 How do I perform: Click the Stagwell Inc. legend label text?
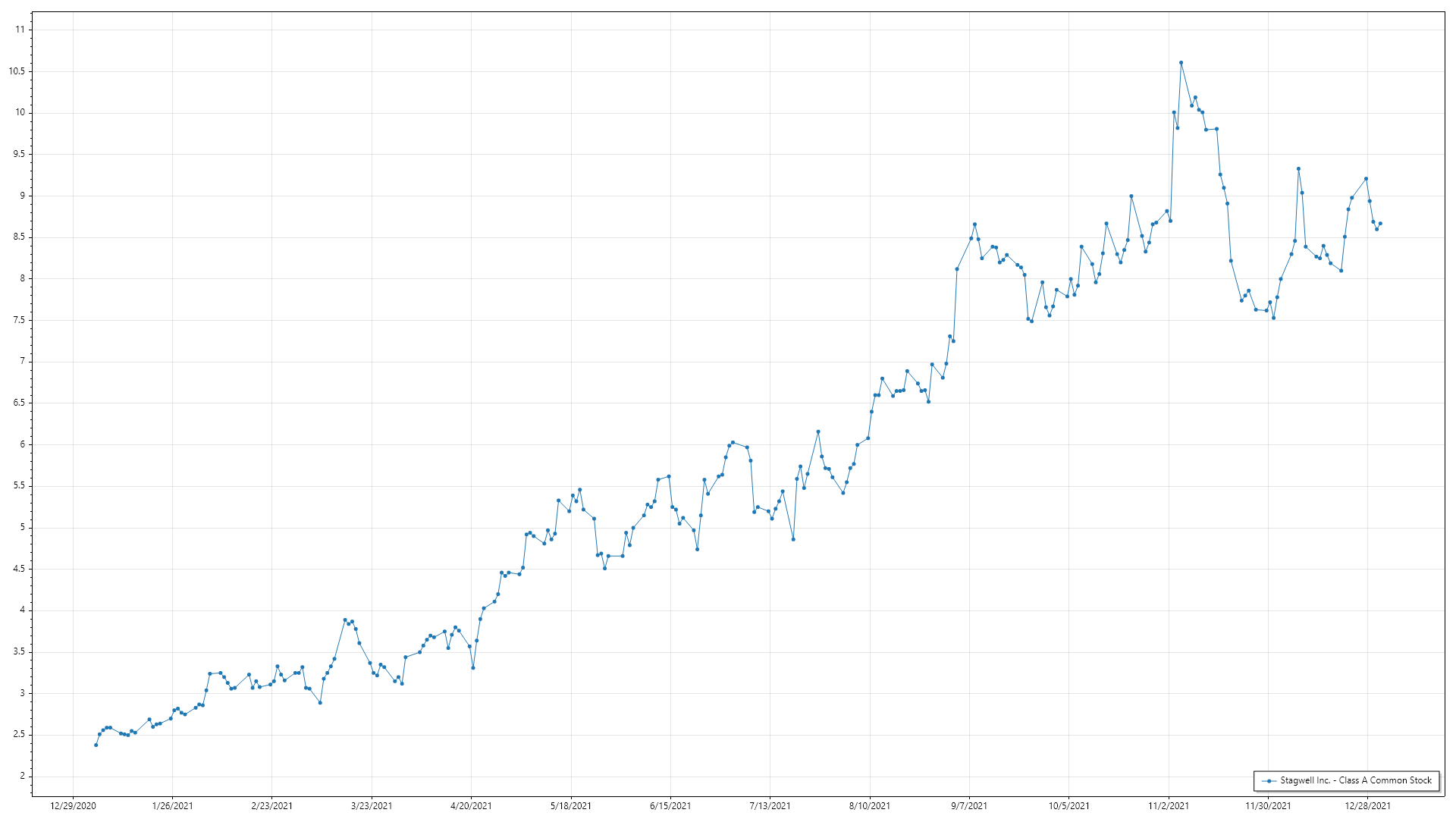1356,780
